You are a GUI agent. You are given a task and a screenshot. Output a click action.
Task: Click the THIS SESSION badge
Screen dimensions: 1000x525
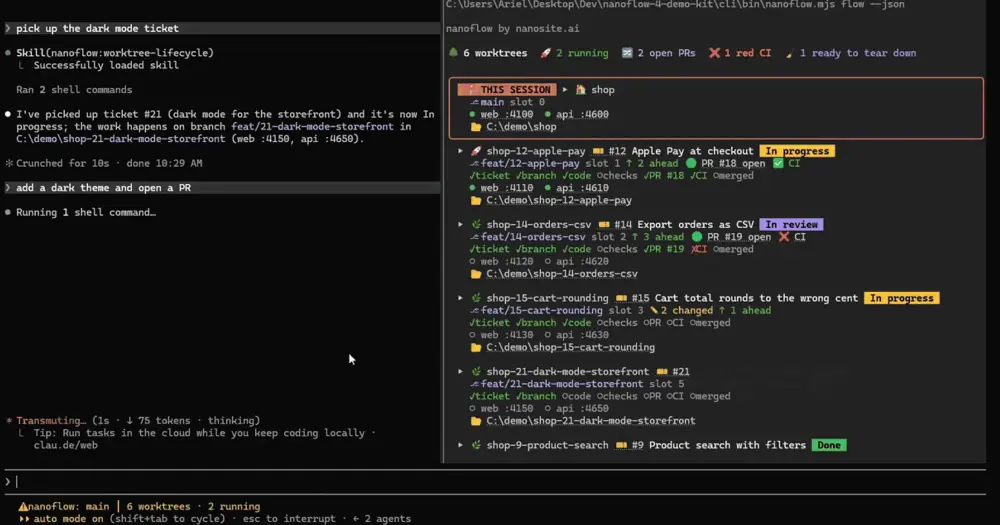[x=507, y=89]
